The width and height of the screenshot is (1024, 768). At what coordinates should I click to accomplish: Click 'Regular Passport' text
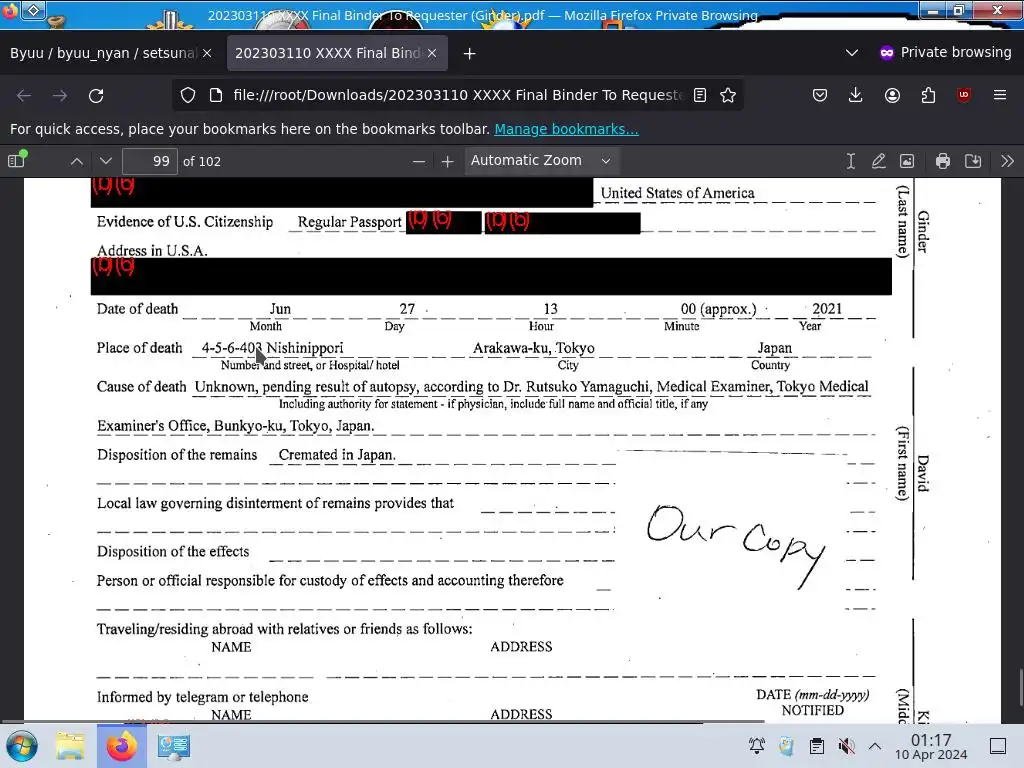point(349,222)
